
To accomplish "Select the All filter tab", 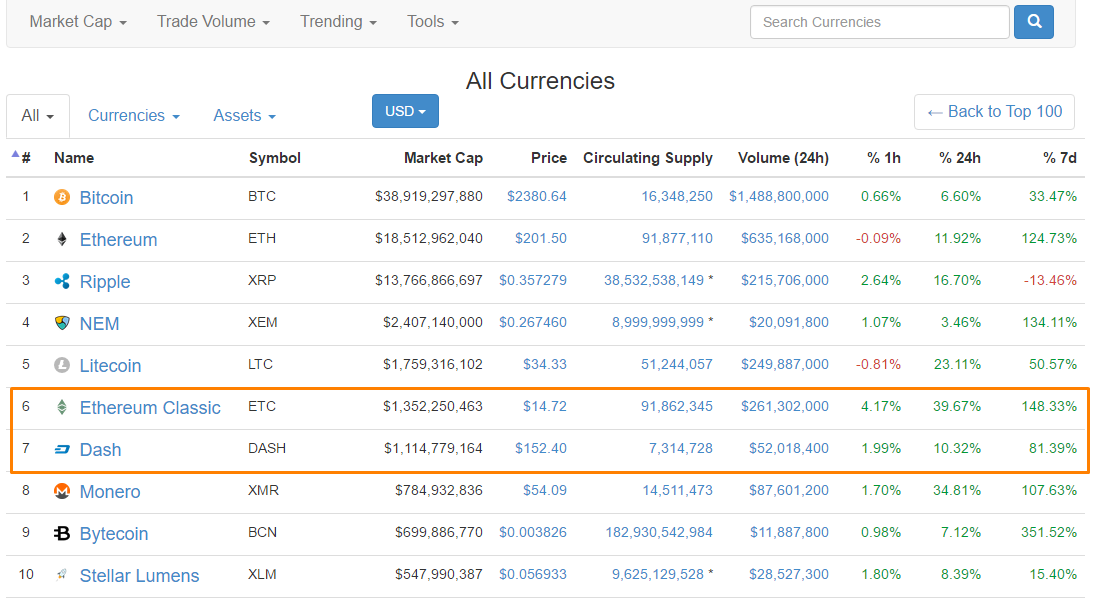I will 38,116.
